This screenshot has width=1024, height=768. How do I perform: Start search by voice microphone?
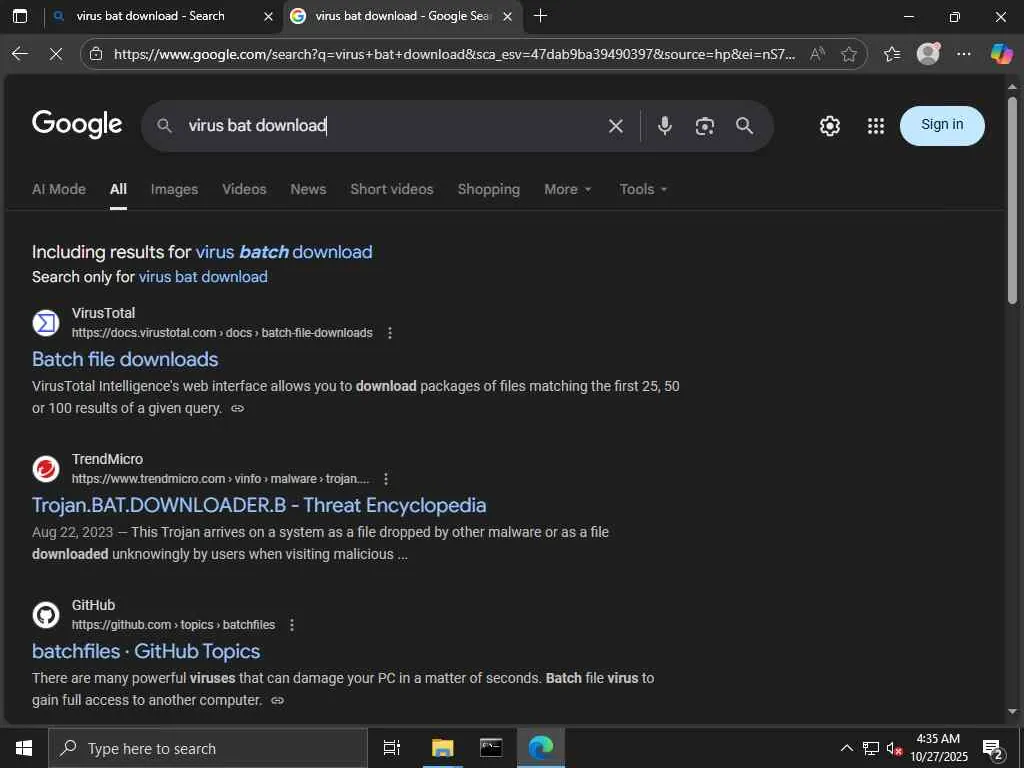pos(665,125)
